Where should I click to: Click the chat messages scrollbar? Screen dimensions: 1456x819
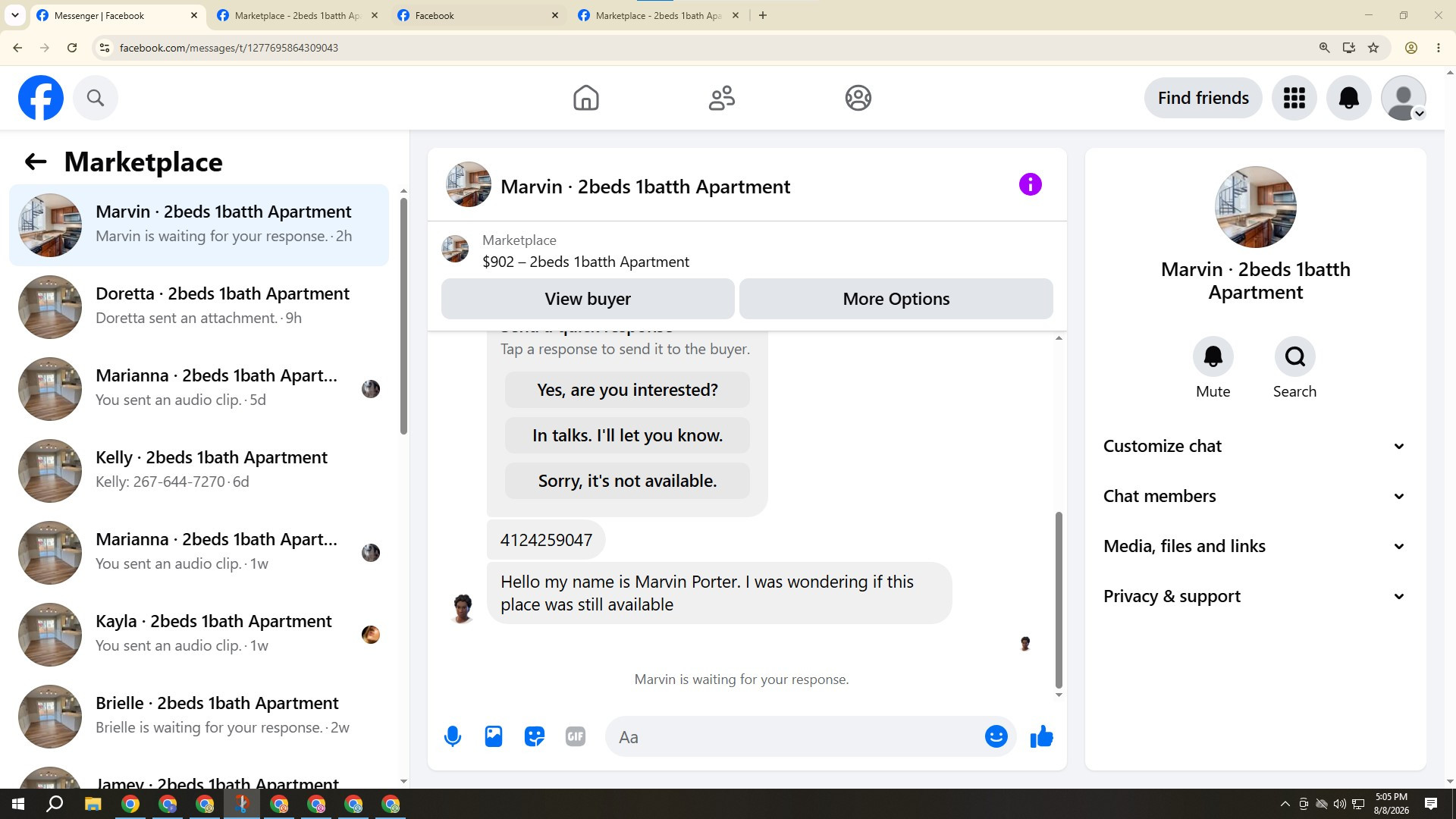(x=1059, y=599)
